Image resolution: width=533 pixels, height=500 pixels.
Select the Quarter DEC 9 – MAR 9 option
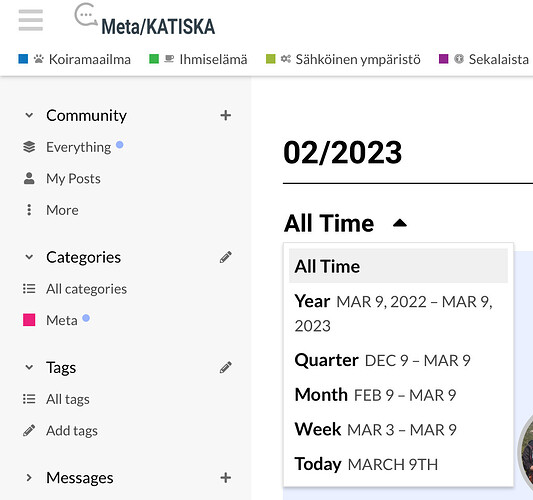[x=398, y=360]
